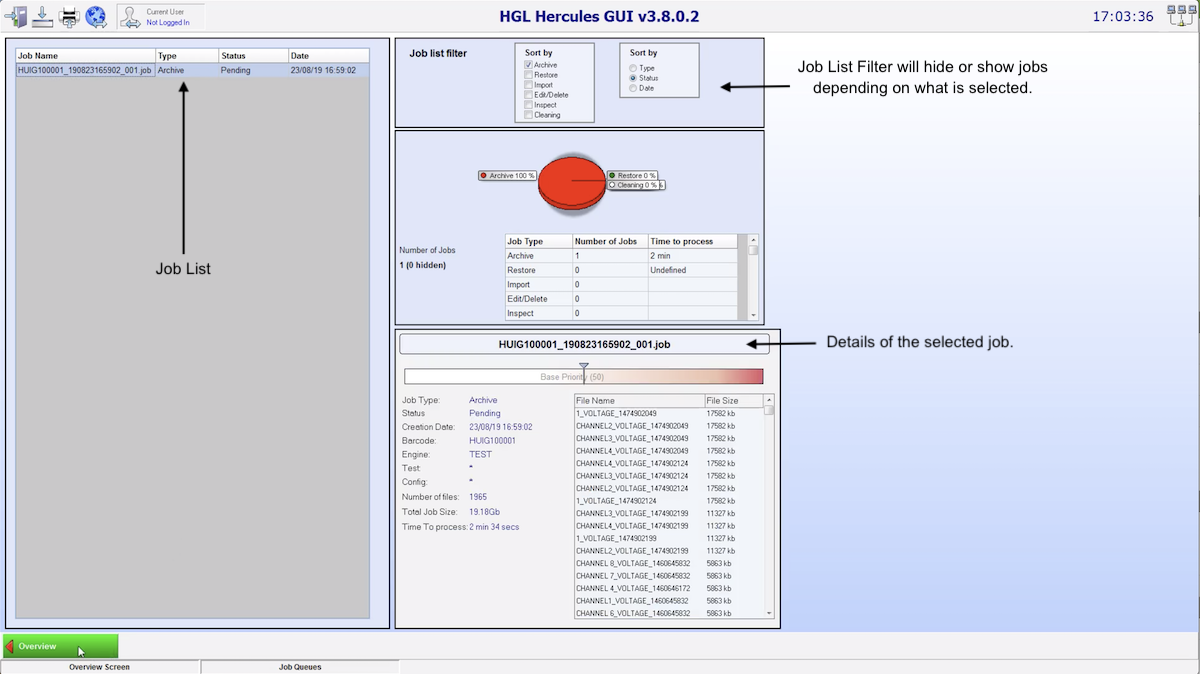Switch to the Job Queues tab
1200x674 pixels.
pos(300,667)
